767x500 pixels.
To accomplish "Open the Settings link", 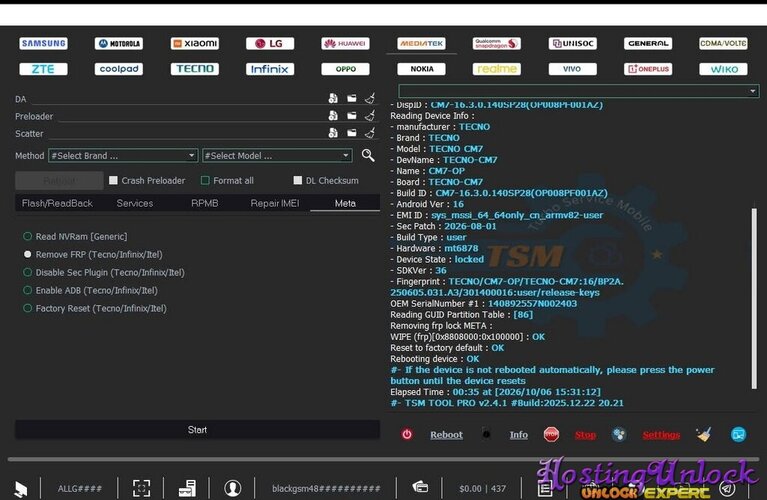I will tap(661, 434).
